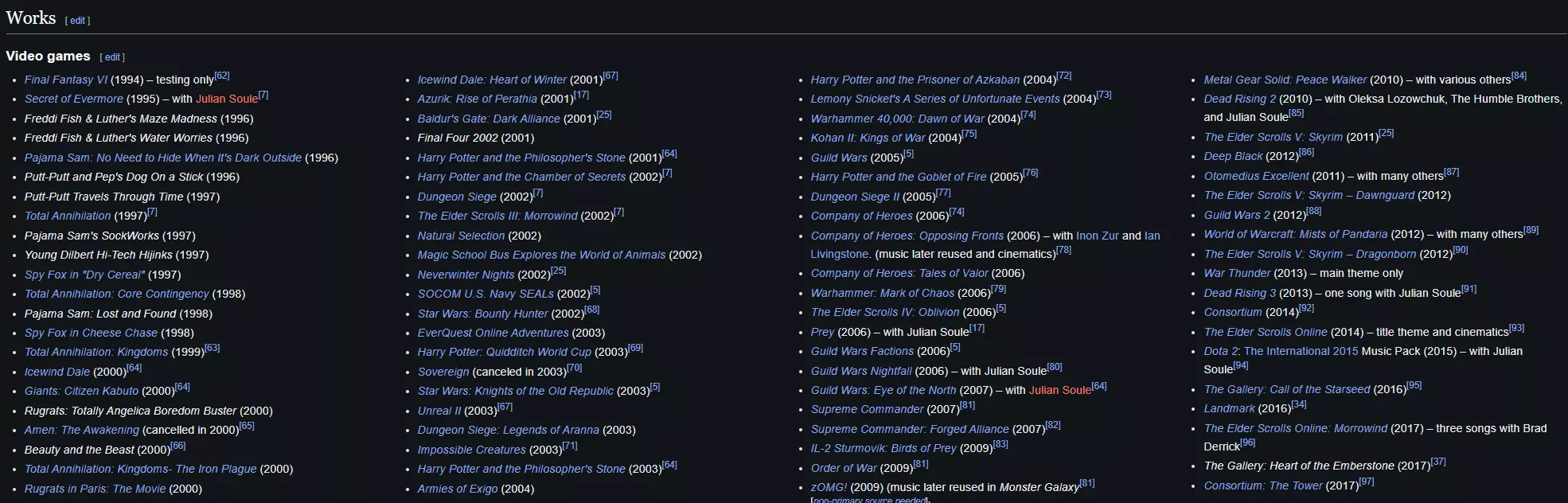Open Harry Potter and the Goblet of Fire
Viewport: 1568px width, 503px height.
click(899, 177)
